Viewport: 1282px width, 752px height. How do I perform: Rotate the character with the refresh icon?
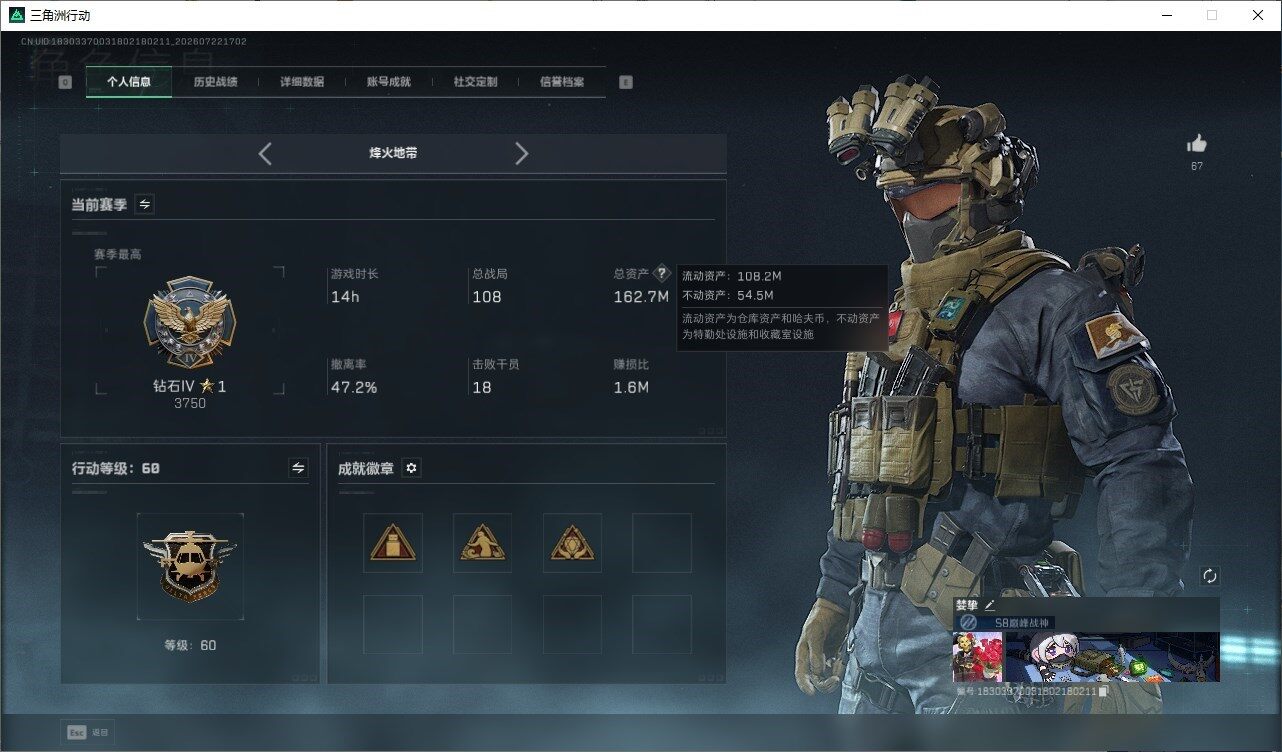pos(1210,576)
